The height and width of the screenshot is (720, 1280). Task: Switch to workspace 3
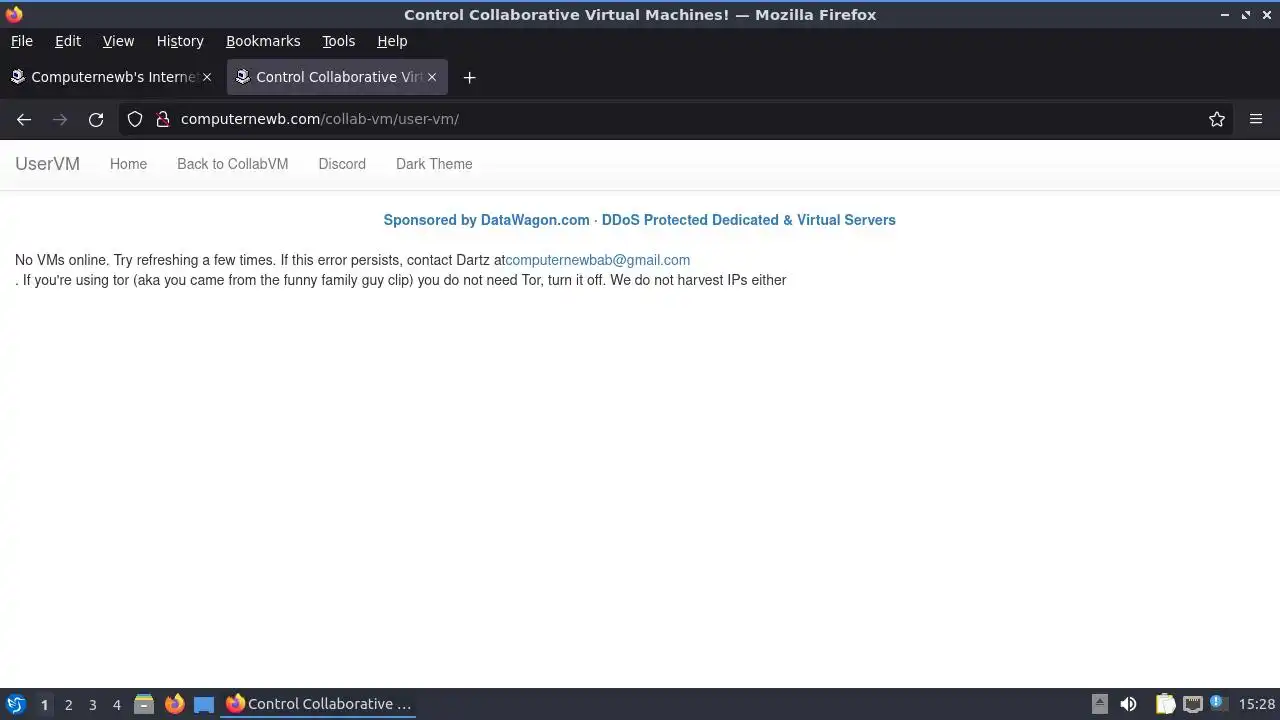point(92,704)
